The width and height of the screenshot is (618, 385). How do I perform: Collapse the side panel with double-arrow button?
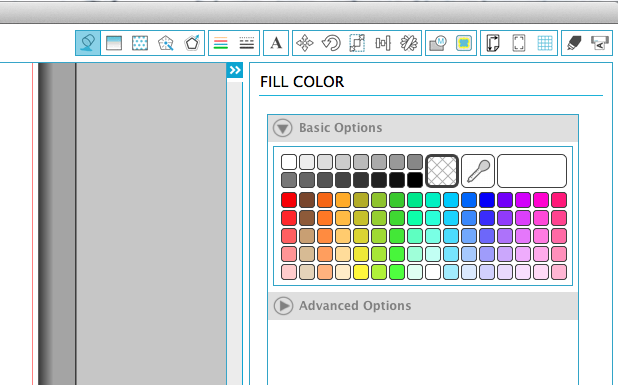235,71
